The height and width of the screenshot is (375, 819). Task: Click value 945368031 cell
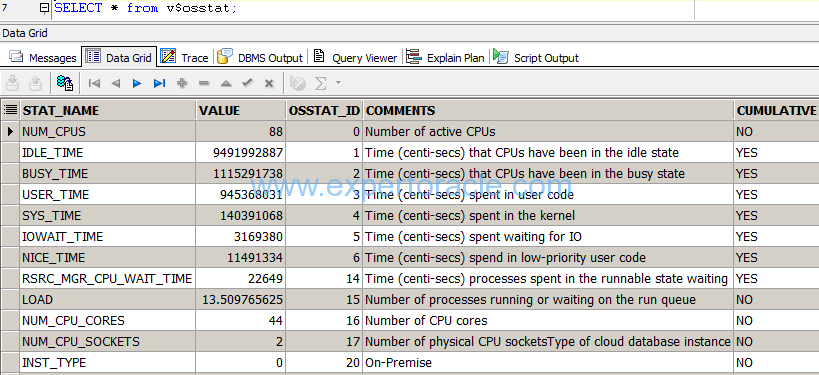click(x=241, y=194)
